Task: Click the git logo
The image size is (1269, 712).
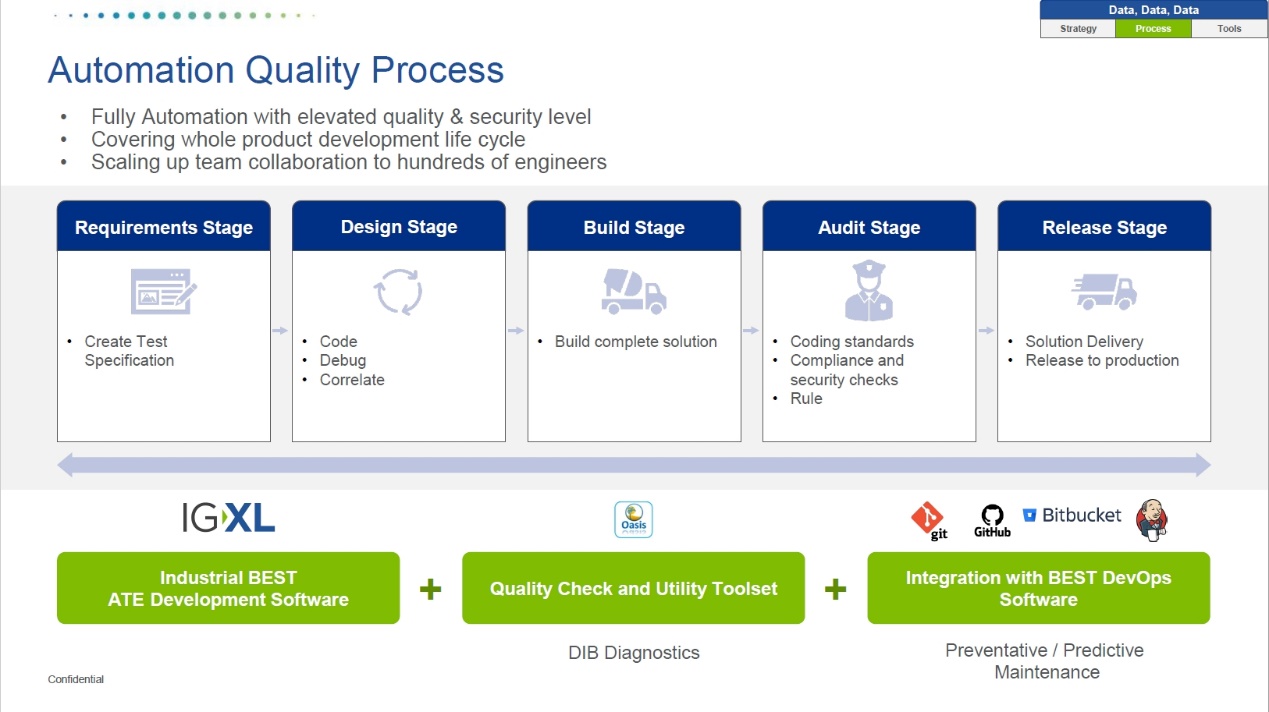Action: (x=928, y=520)
